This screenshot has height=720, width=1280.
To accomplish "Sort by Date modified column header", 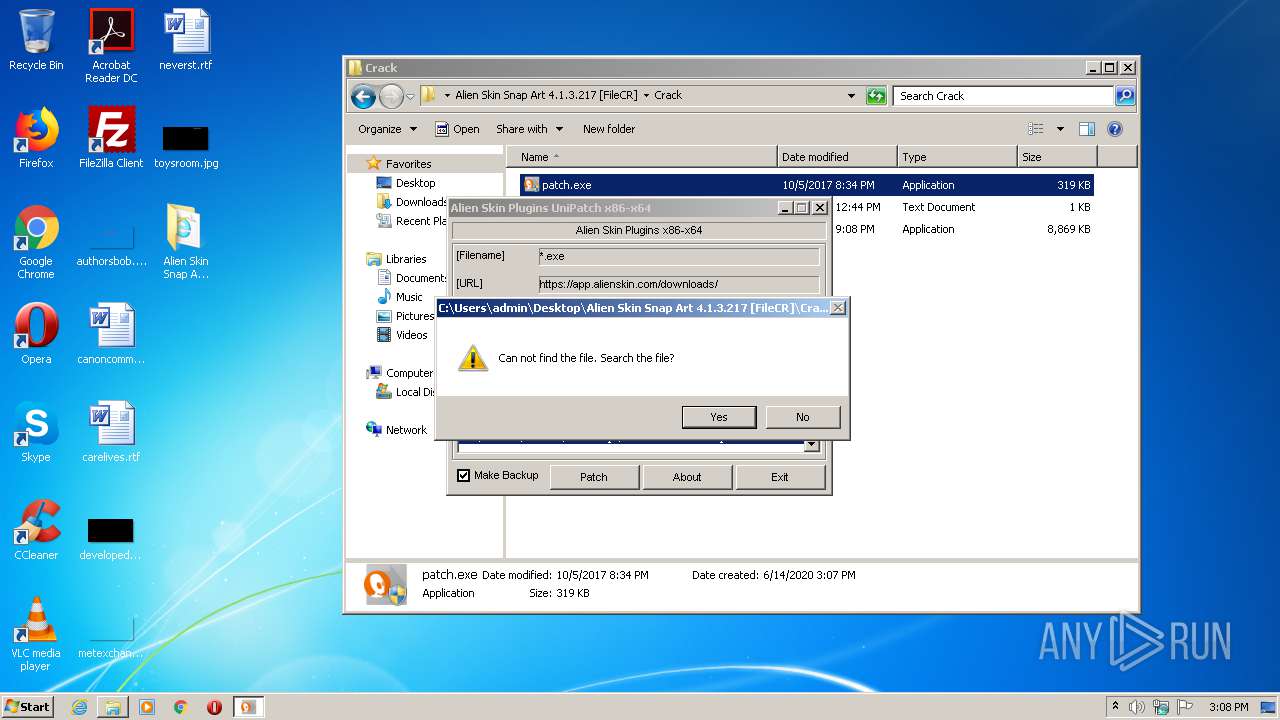I will point(837,157).
